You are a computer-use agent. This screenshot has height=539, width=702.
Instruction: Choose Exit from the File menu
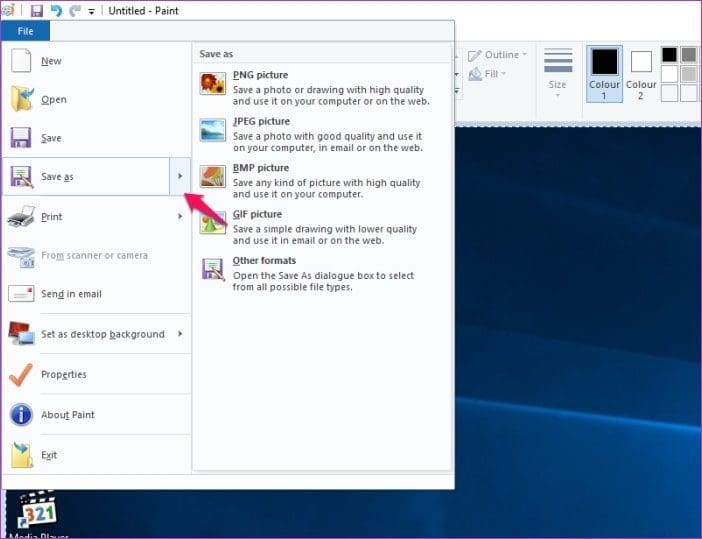coord(96,455)
